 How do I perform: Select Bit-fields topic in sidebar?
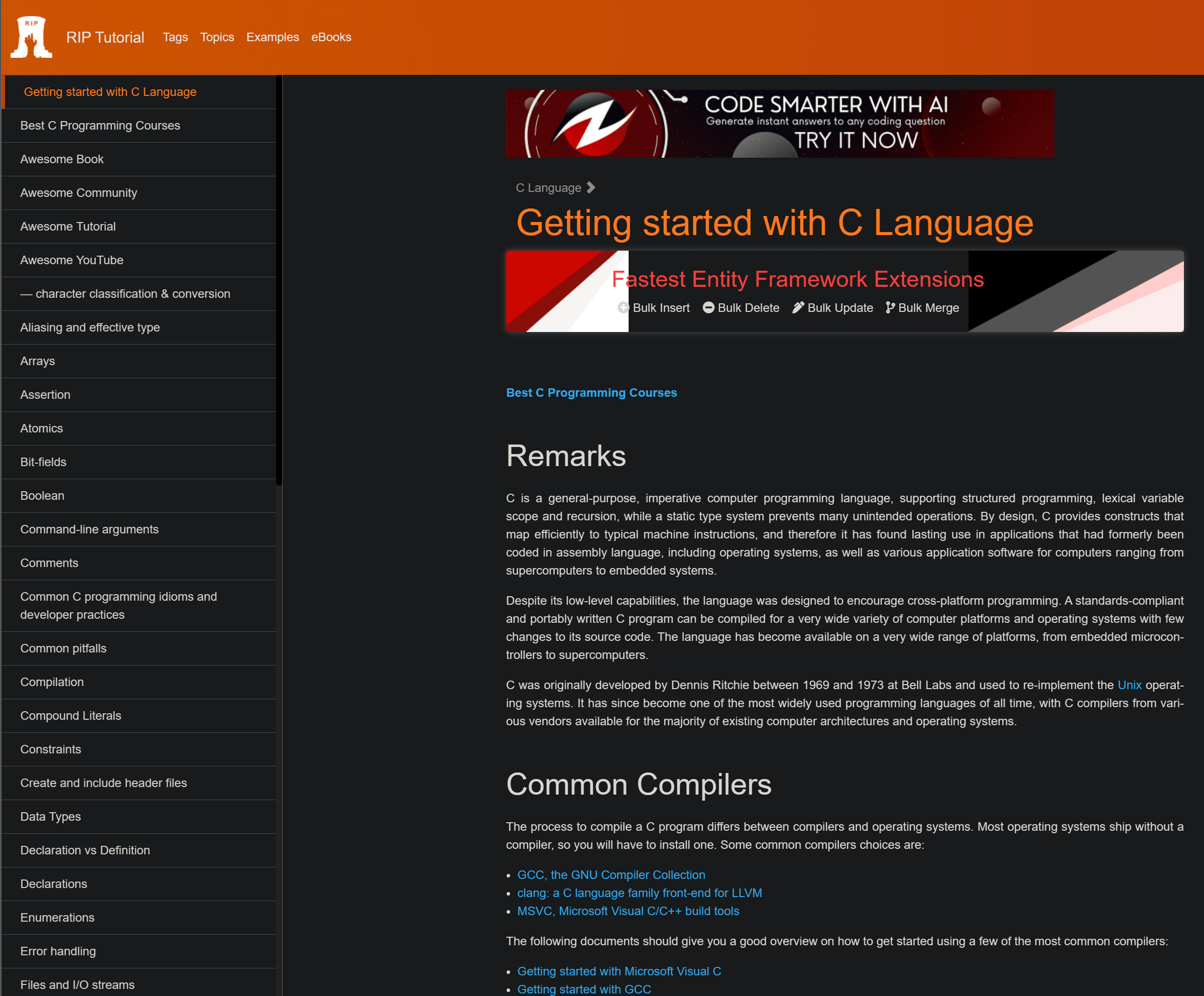[x=44, y=462]
